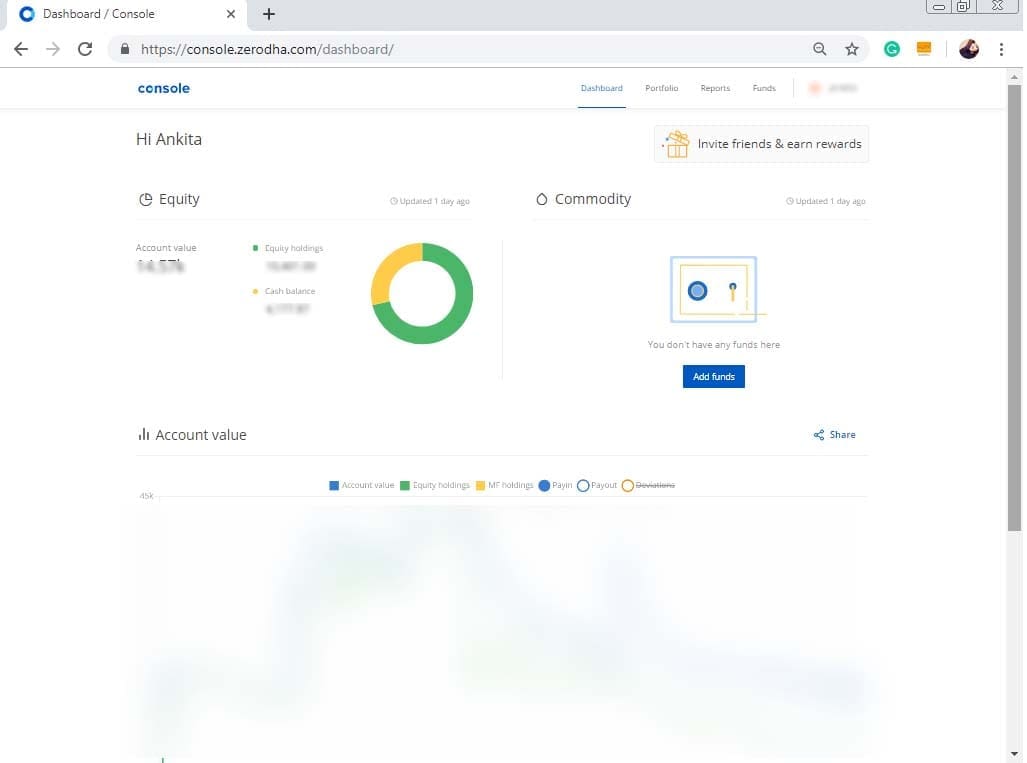Switch to the Dashboard tab

(601, 88)
